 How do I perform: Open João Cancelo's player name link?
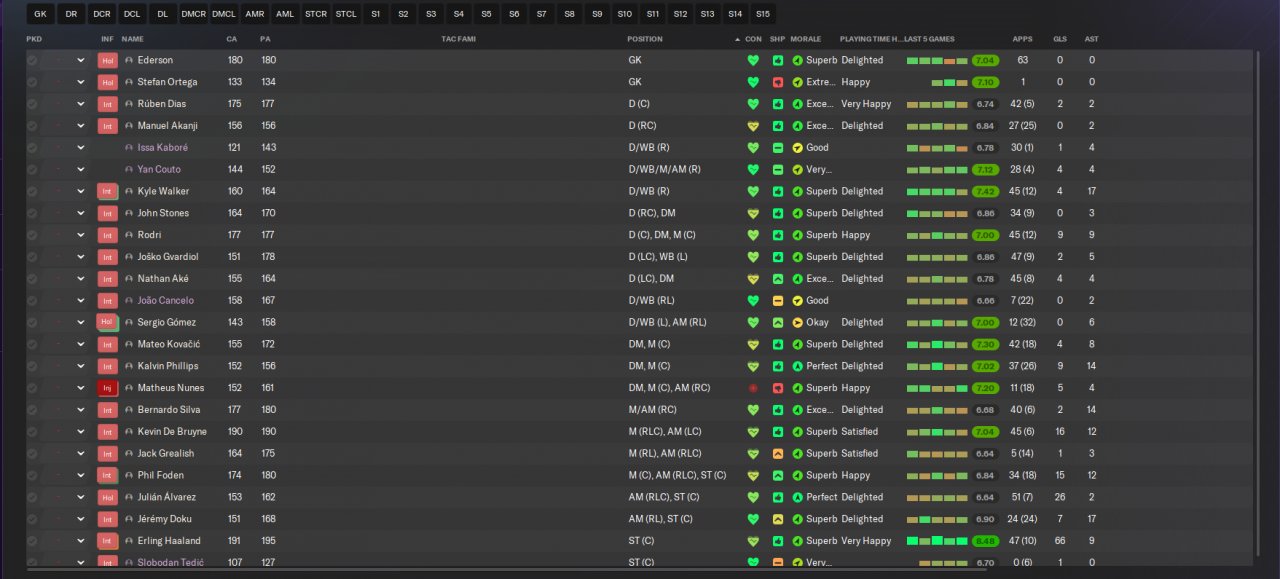click(166, 300)
